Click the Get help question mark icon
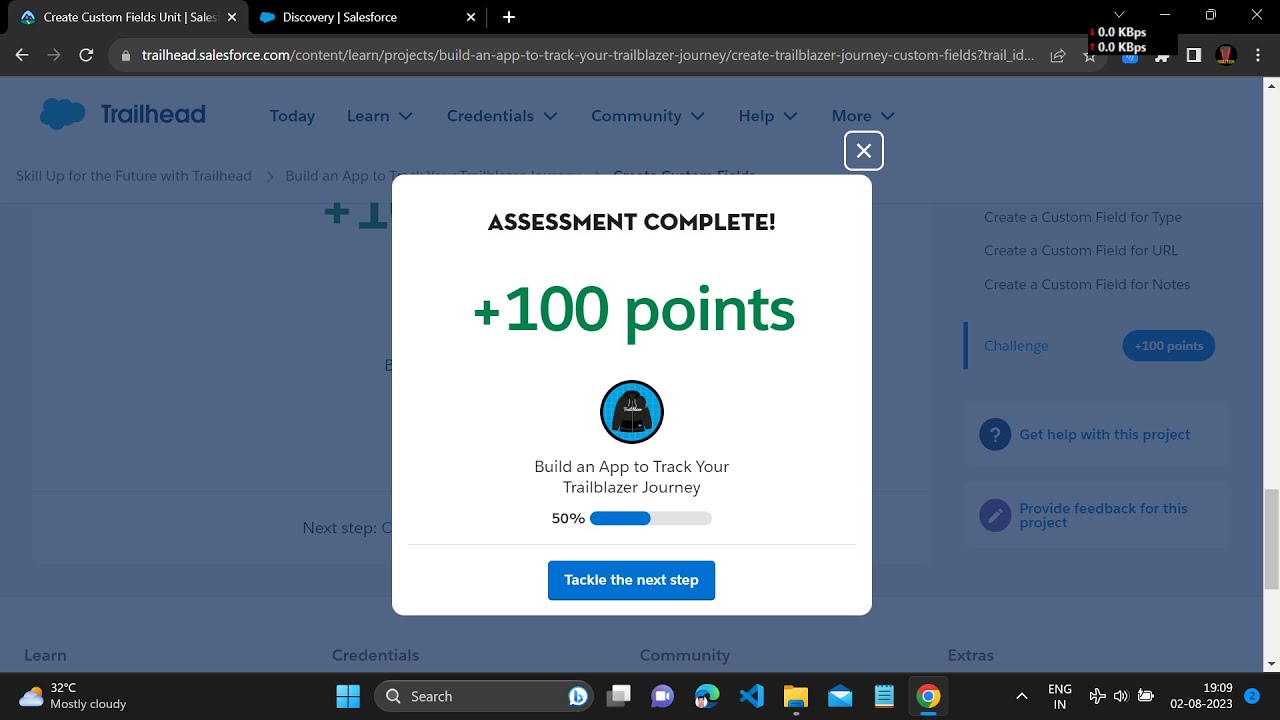Viewport: 1280px width, 720px height. 995,435
